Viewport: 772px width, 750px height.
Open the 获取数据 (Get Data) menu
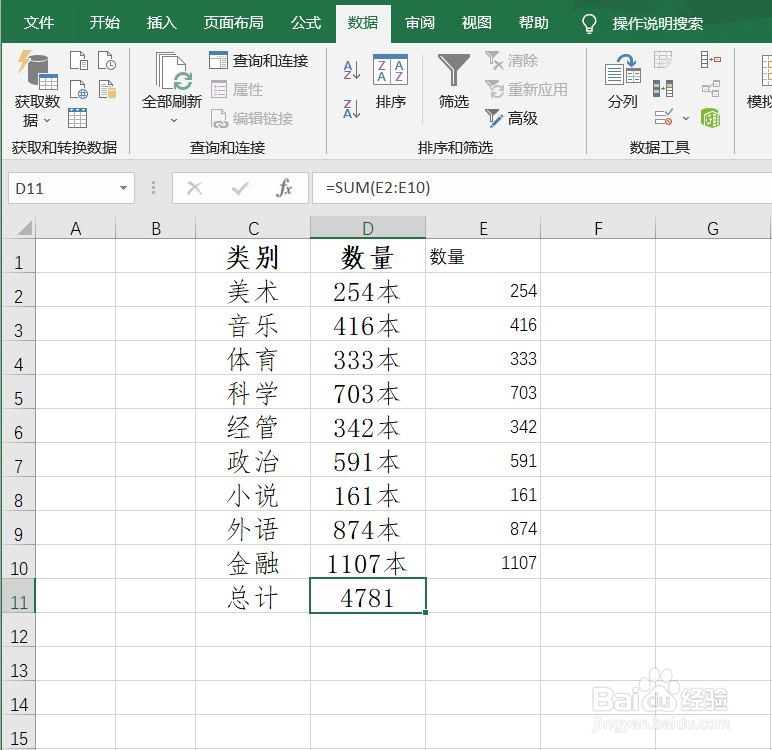coord(37,89)
